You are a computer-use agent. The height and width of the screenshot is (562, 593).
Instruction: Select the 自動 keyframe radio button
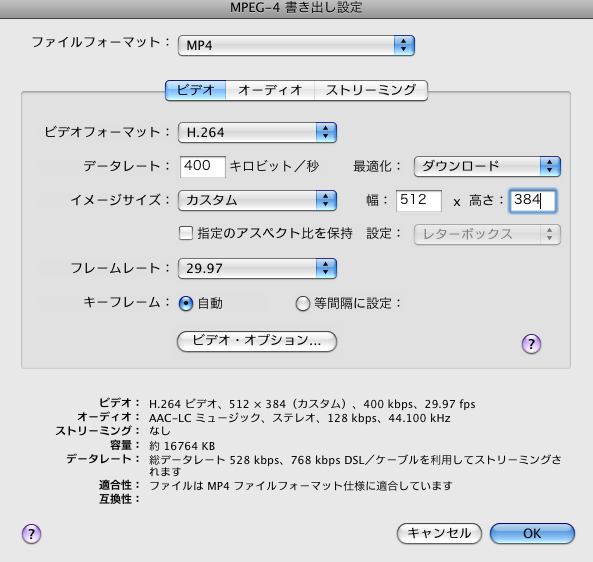point(186,303)
